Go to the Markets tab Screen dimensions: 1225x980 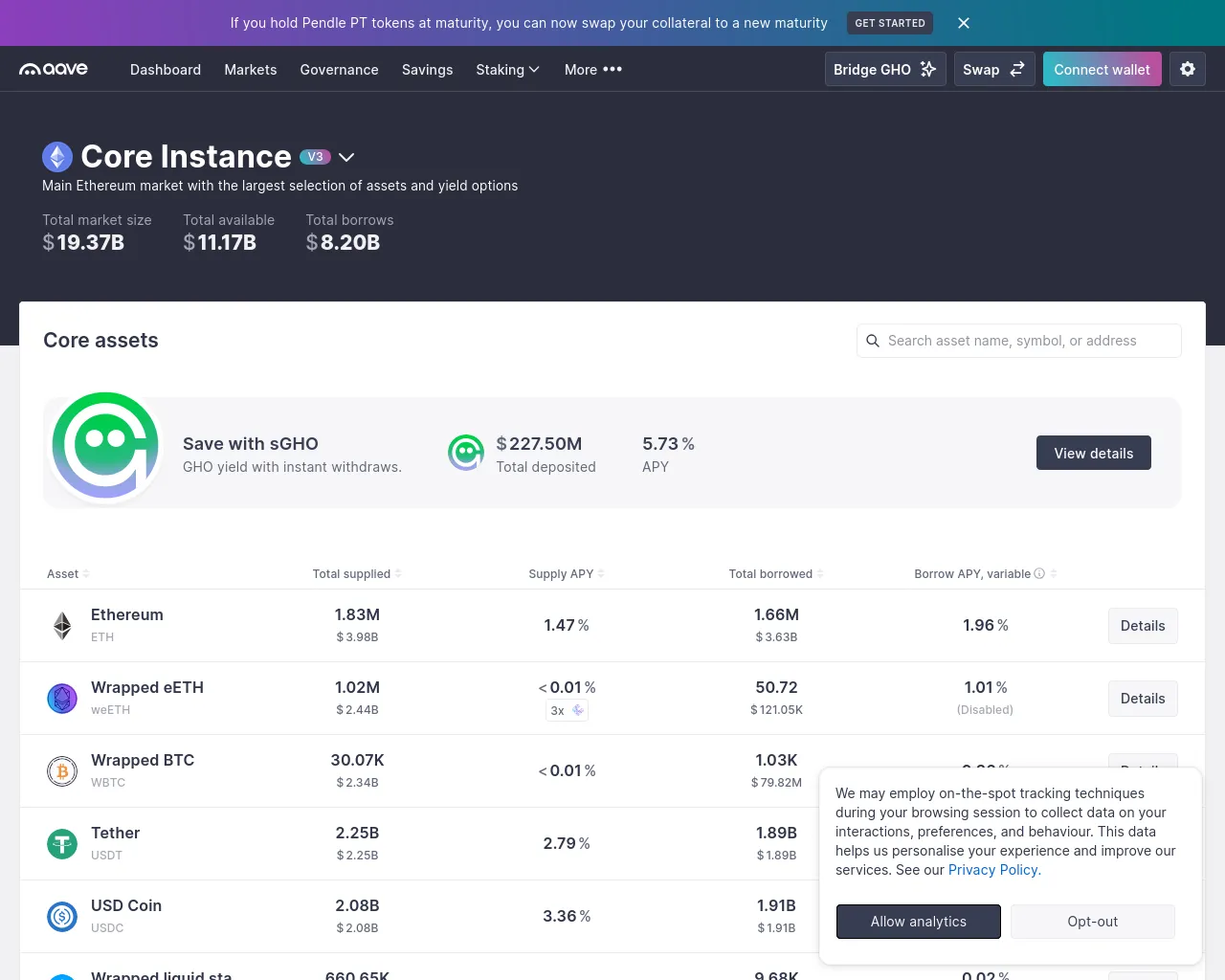pos(251,69)
